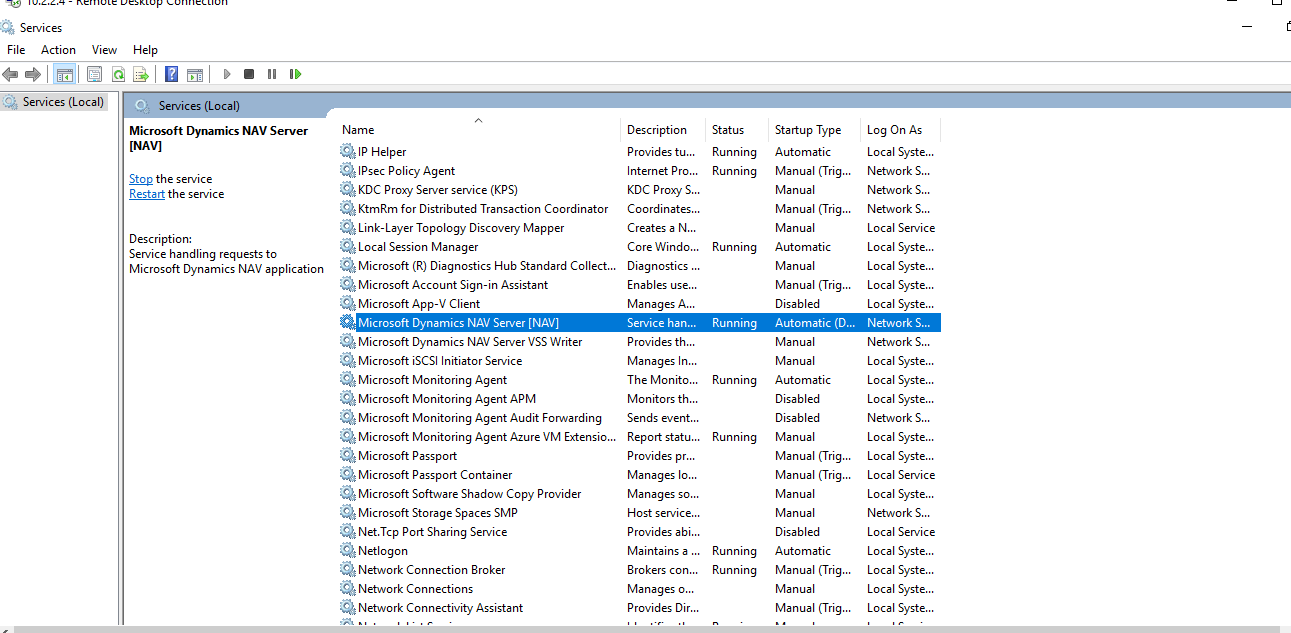Click gear icon beside Microsoft Passport Container
Viewport: 1291px width, 633px height.
[348, 475]
